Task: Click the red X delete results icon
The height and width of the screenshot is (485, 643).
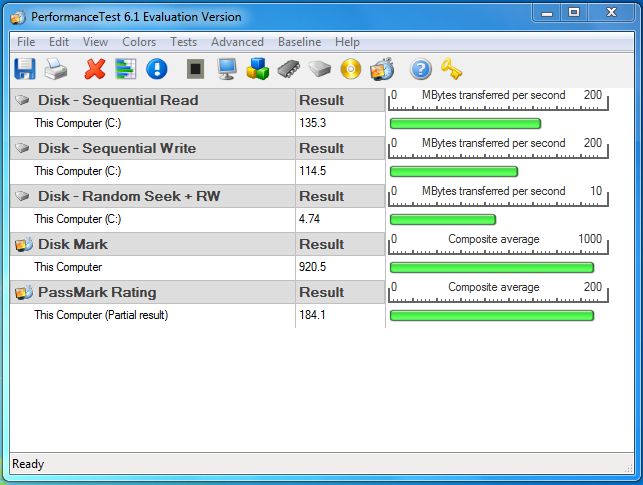Action: point(95,68)
